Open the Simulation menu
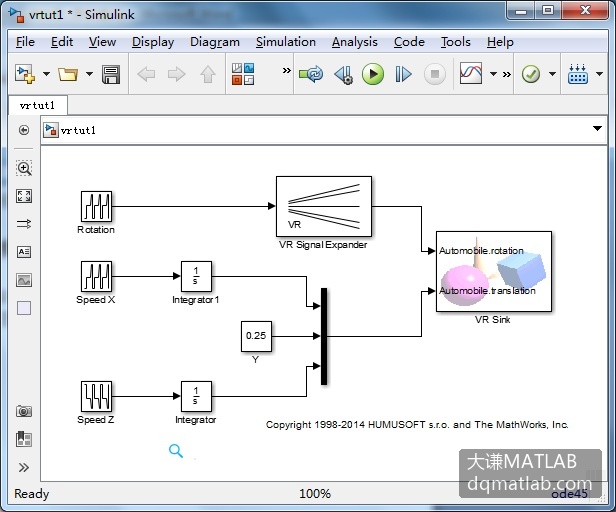 click(x=286, y=42)
